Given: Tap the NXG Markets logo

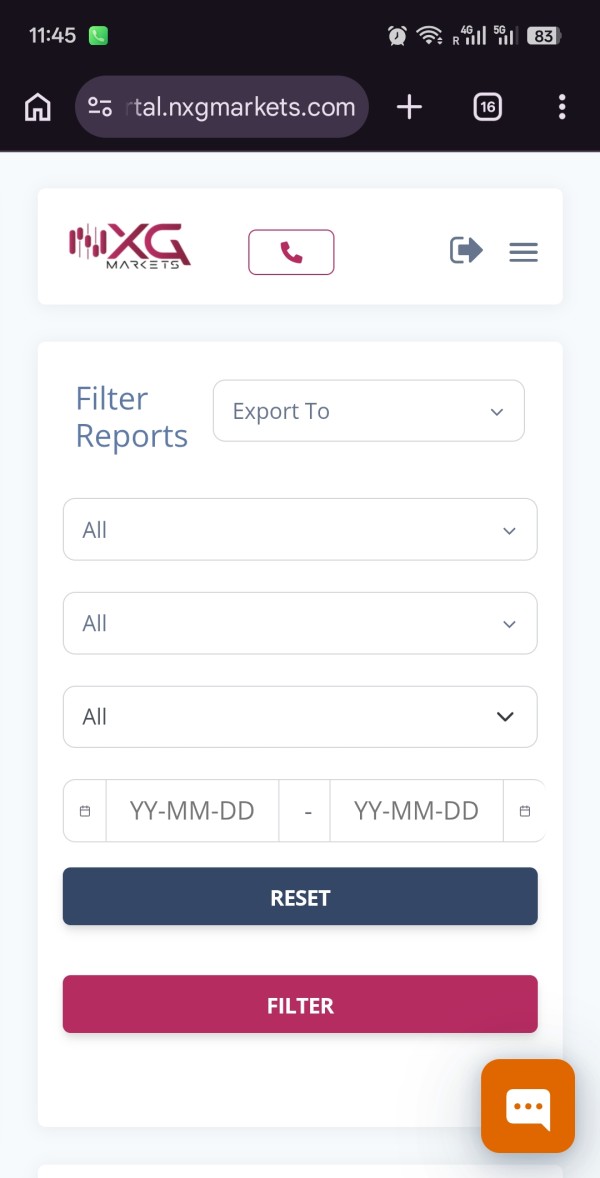Looking at the screenshot, I should point(129,247).
